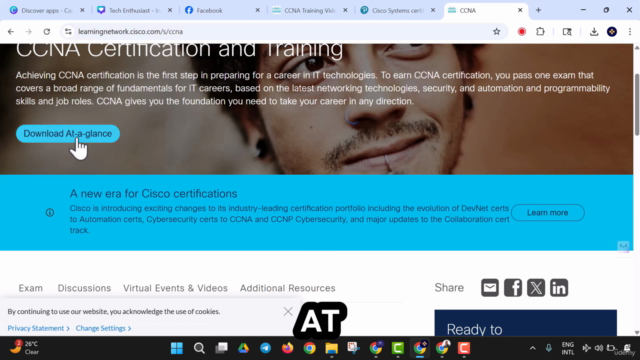Viewport: 640px width, 360px height.
Task: Open Task View on the taskbar
Action: pos(221,348)
